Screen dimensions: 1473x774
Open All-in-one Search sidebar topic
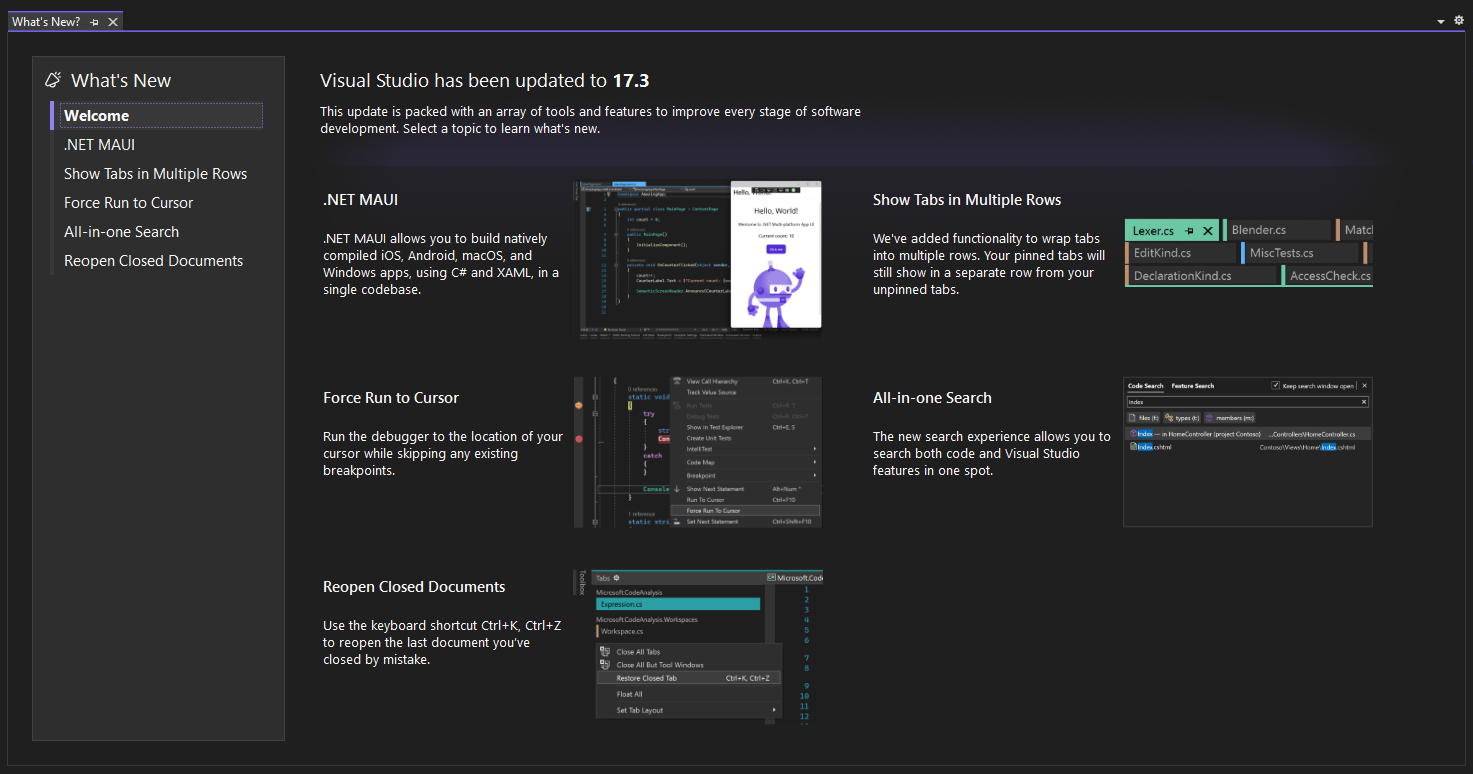click(121, 232)
